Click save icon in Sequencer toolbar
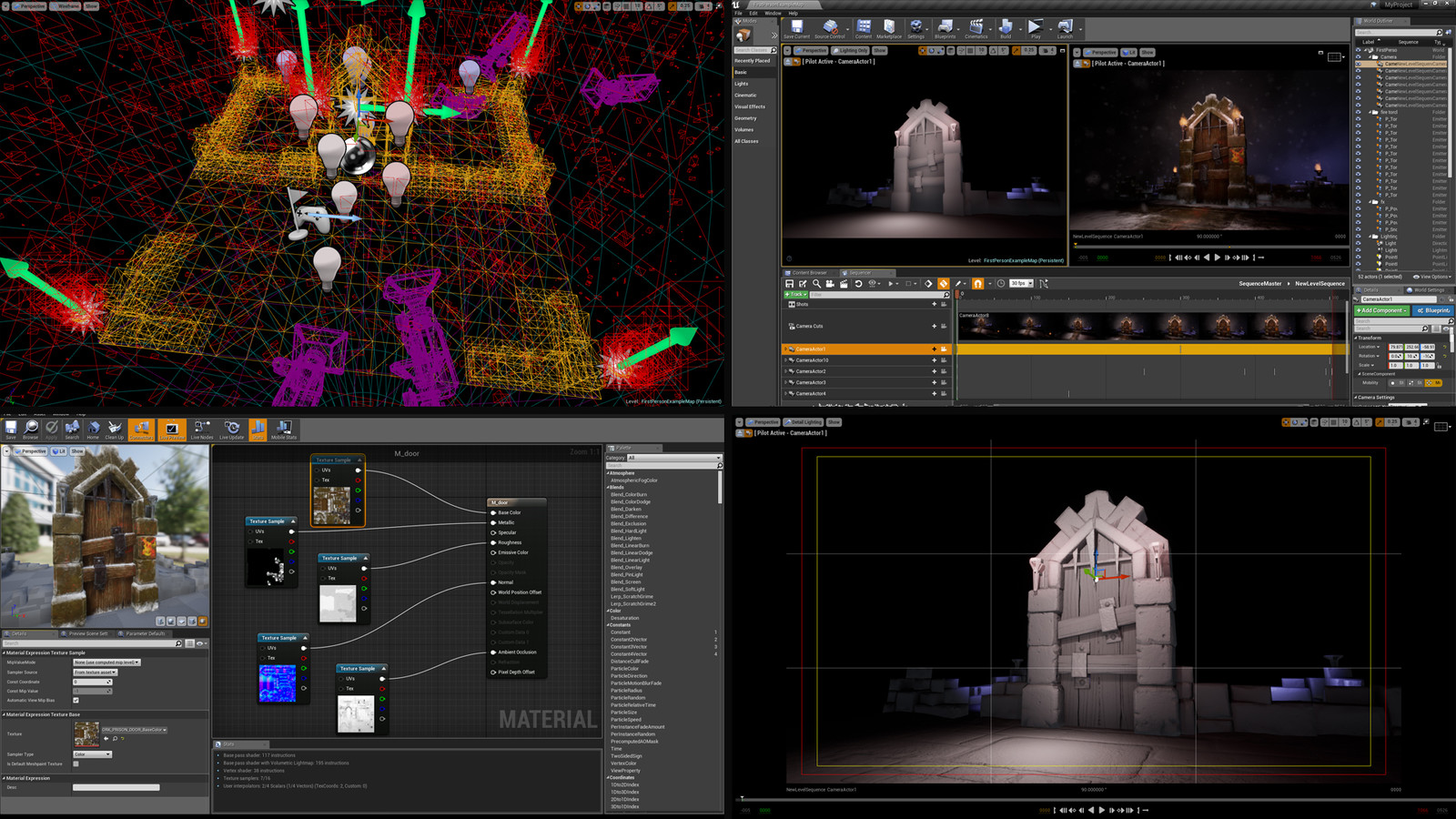The image size is (1456, 819). coord(790,284)
